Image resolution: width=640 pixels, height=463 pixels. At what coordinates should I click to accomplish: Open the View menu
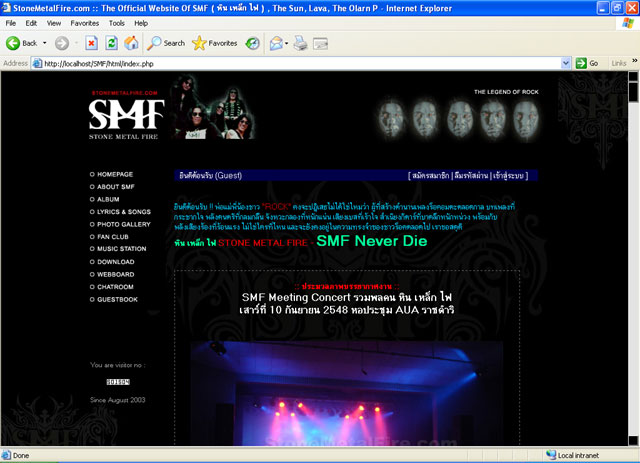(53, 23)
